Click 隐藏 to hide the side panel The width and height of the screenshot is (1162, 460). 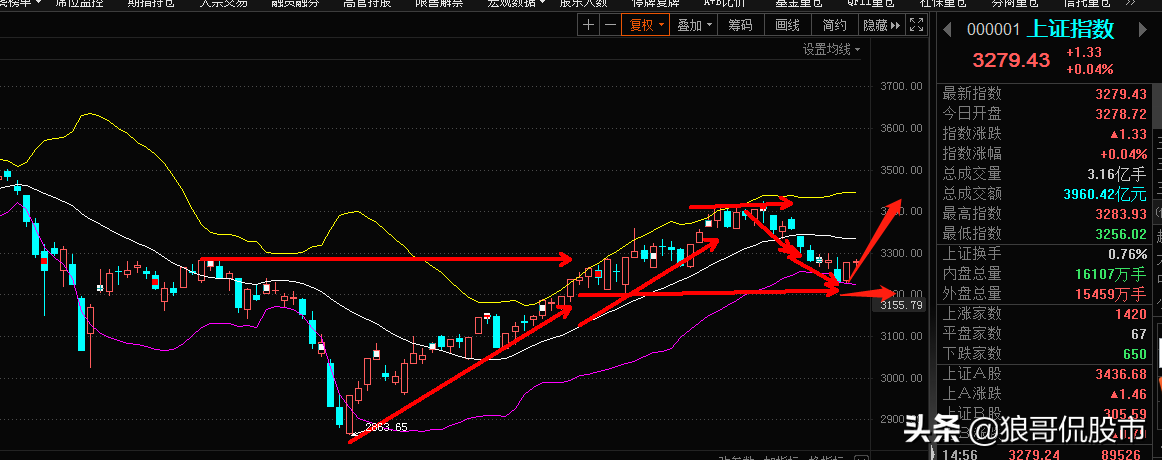[881, 25]
